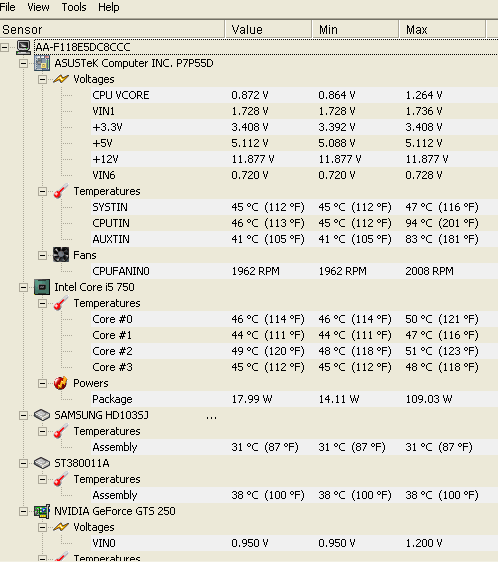The height and width of the screenshot is (562, 498).
Task: Collapse the motherboard Voltages group
Action: (42, 79)
